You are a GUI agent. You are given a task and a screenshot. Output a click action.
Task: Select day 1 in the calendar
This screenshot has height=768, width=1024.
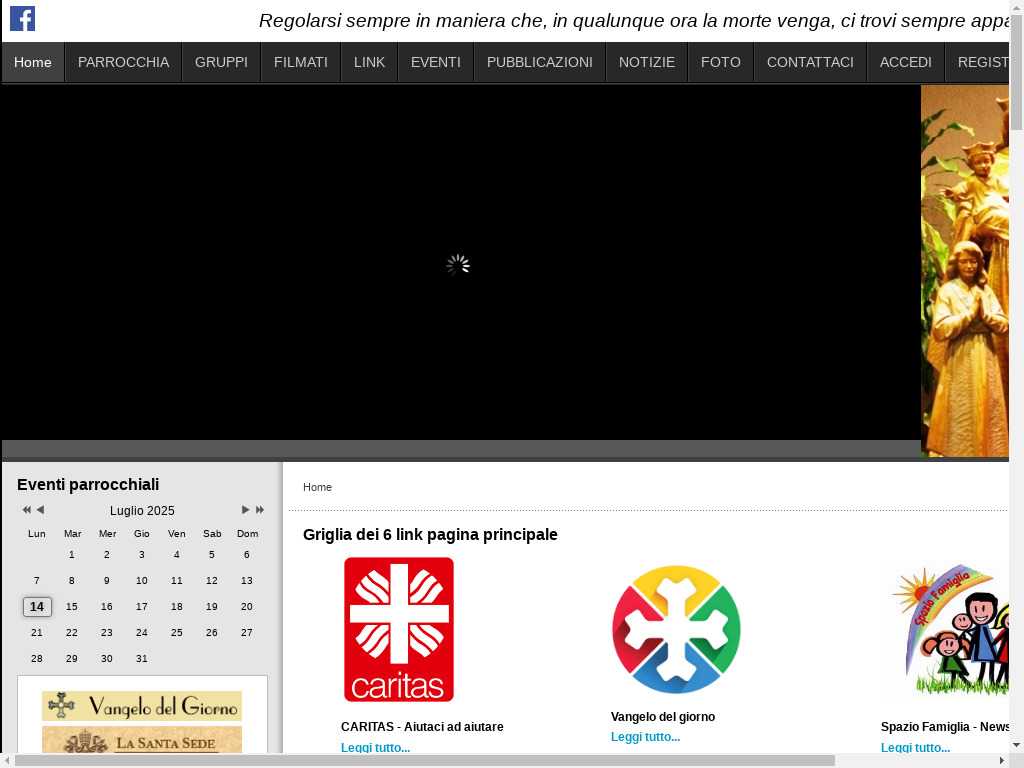pyautogui.click(x=72, y=554)
